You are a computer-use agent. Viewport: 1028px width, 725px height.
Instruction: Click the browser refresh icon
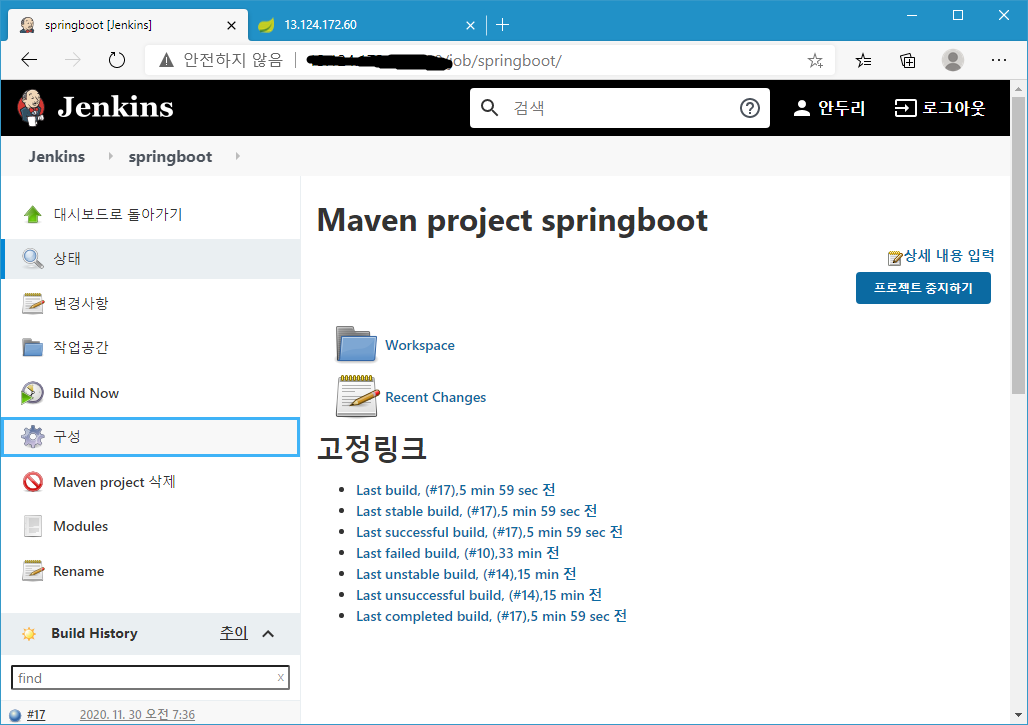coord(117,60)
